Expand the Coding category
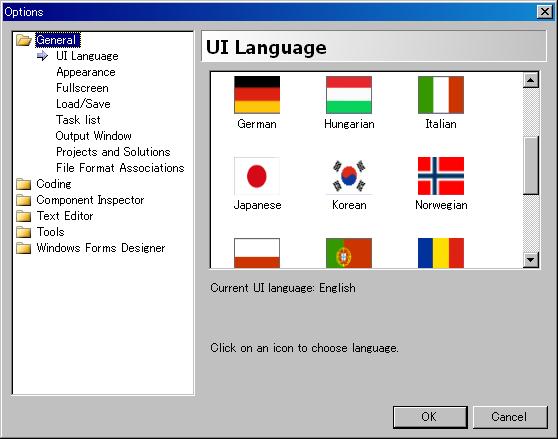 point(54,184)
